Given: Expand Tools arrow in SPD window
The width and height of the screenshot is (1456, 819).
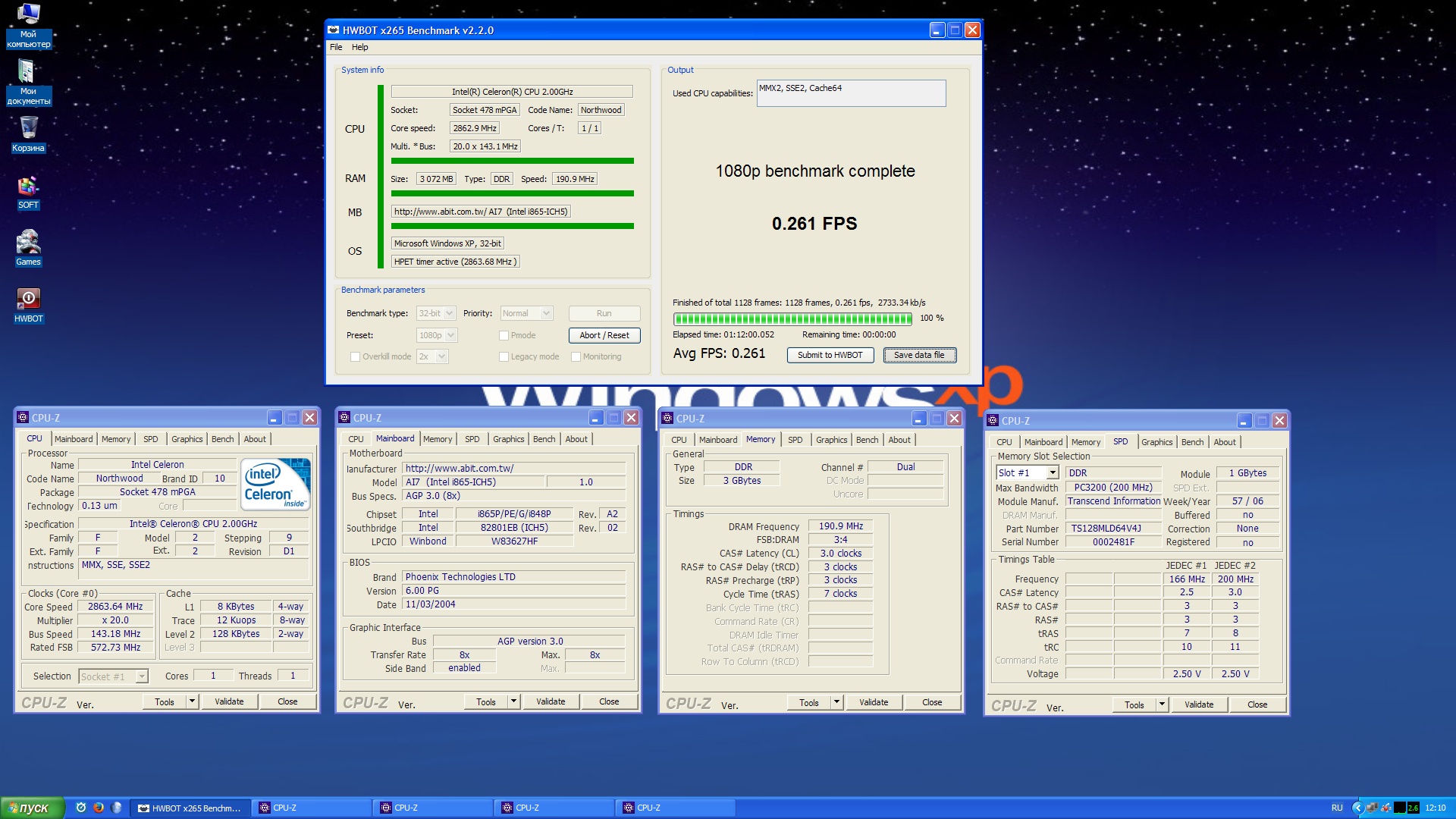Looking at the screenshot, I should pyautogui.click(x=1162, y=704).
